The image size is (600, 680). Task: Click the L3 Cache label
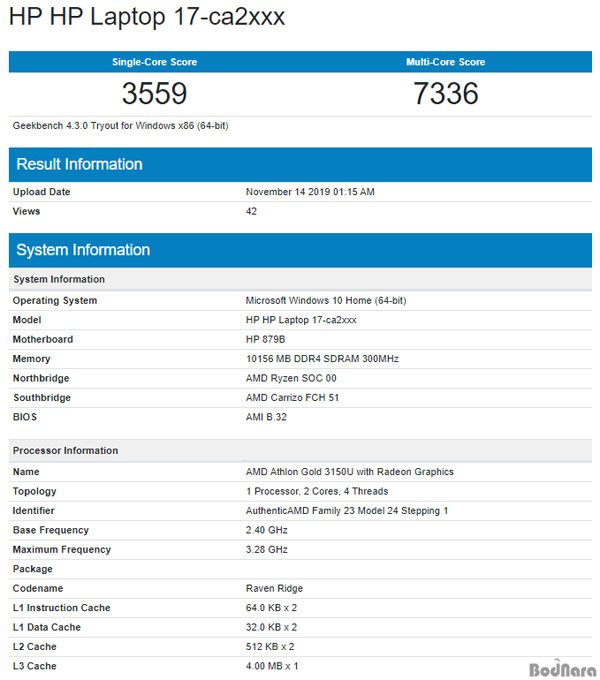click(x=35, y=666)
